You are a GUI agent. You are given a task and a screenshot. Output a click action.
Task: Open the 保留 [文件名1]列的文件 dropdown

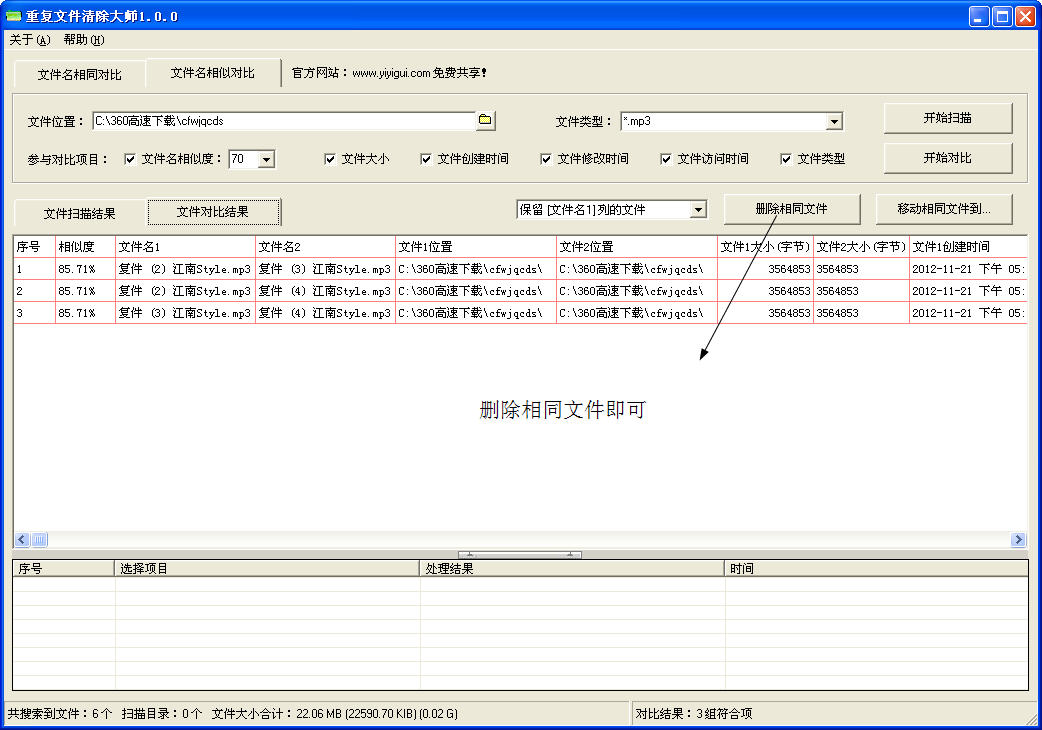click(698, 210)
